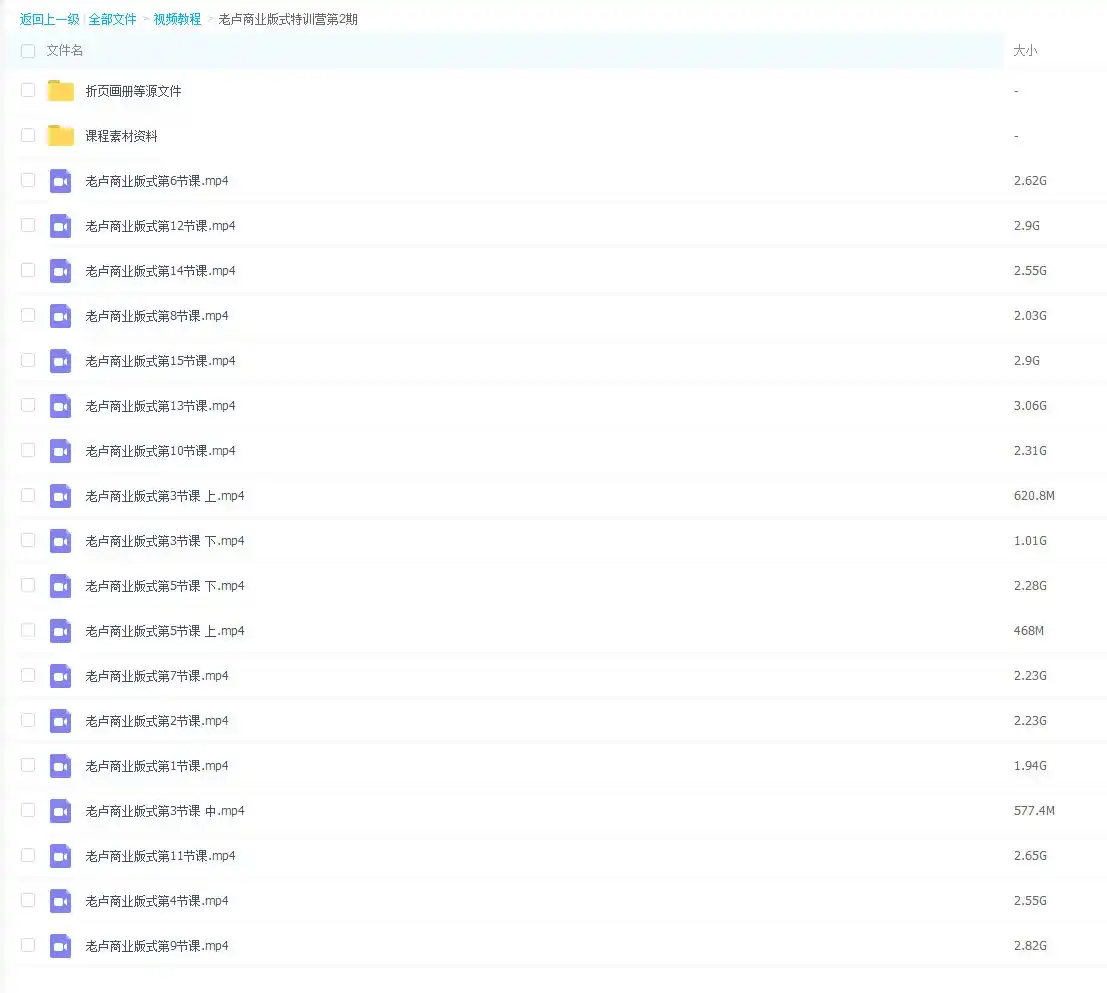1107x993 pixels.
Task: Toggle the select-all checkbox beside 文件名
Action: click(28, 51)
